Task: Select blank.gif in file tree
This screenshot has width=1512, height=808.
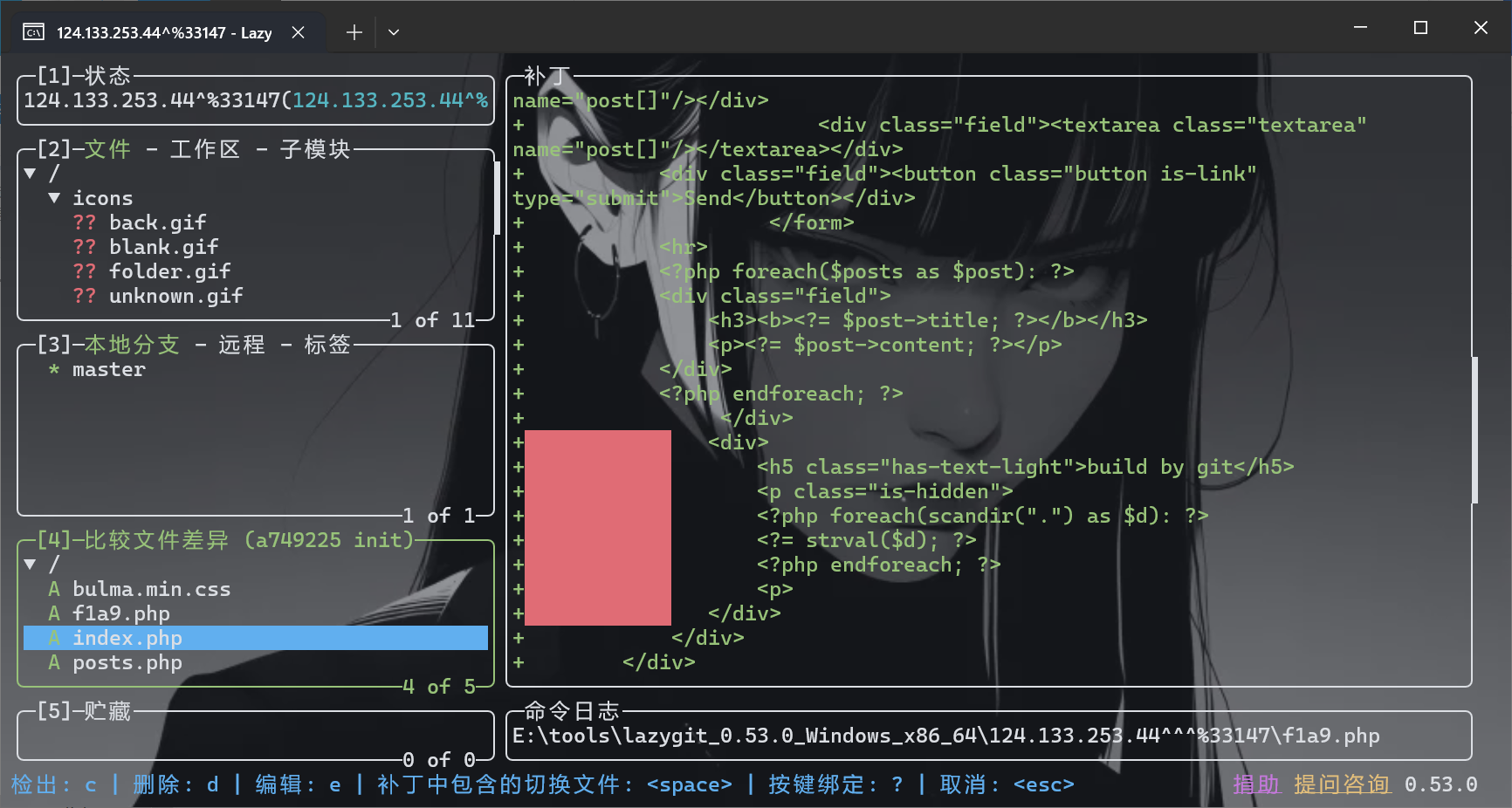Action: tap(163, 247)
